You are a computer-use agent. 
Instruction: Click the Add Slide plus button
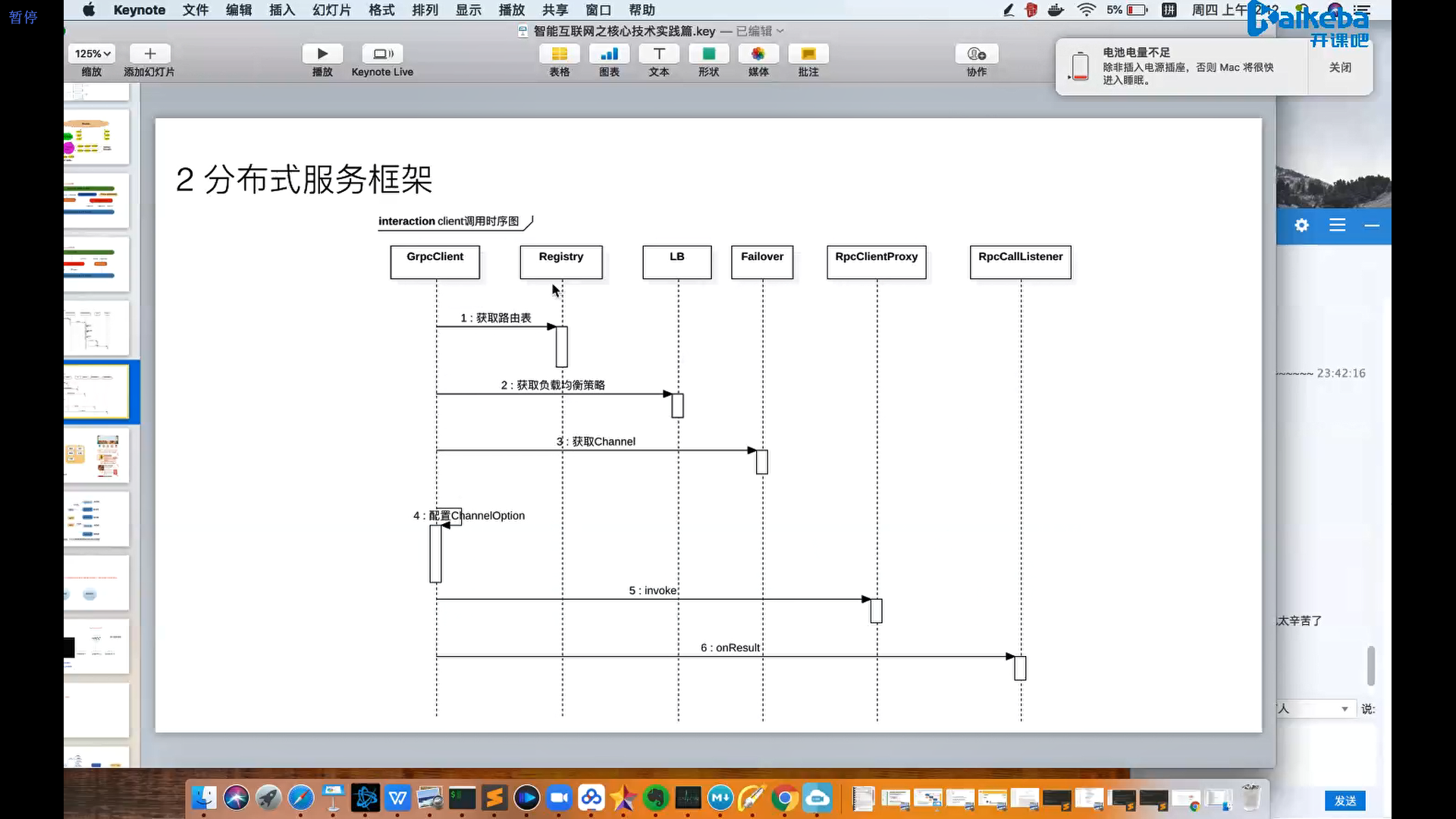(x=149, y=54)
